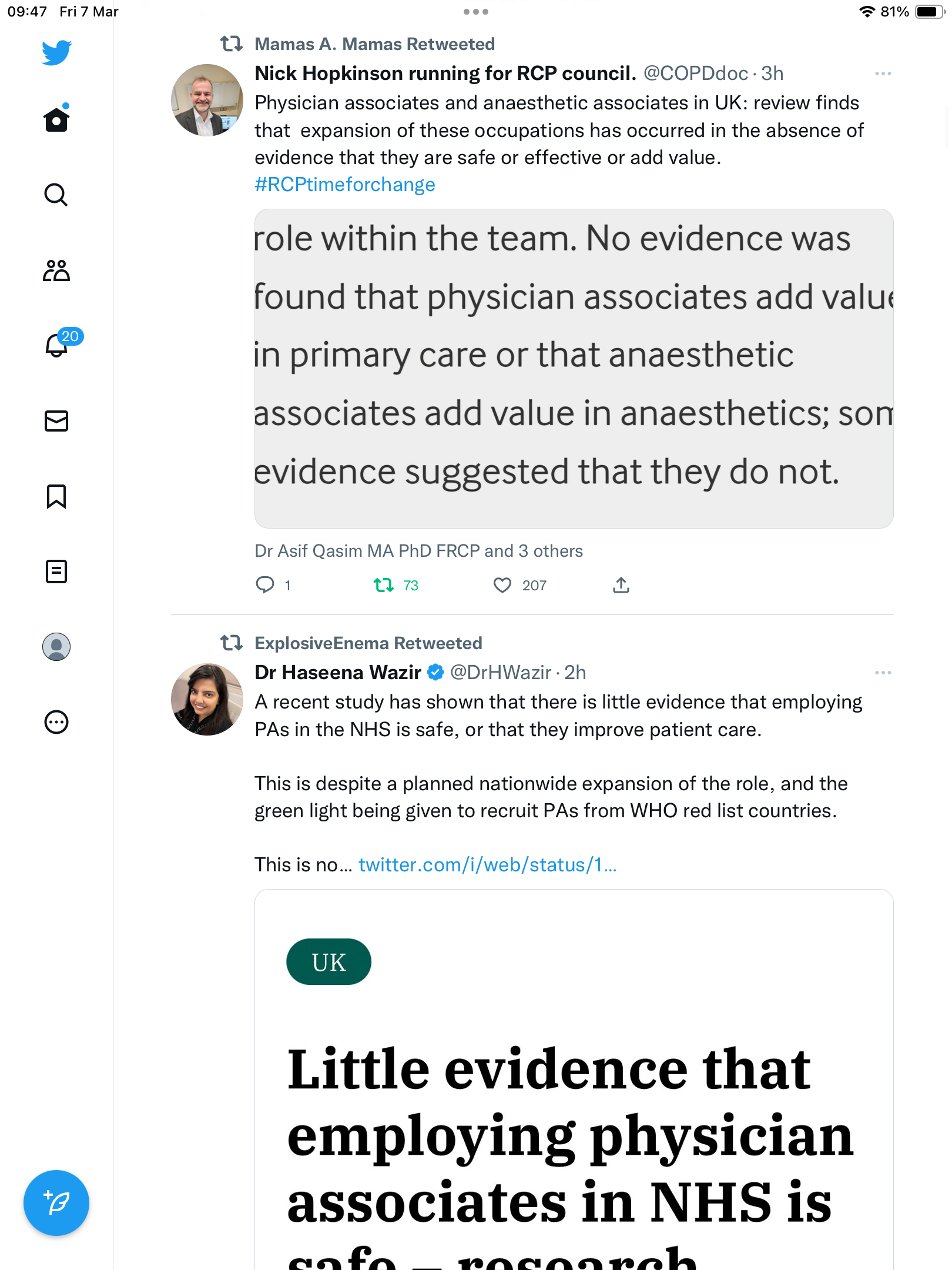Open the Search icon in the sidebar

pos(56,195)
